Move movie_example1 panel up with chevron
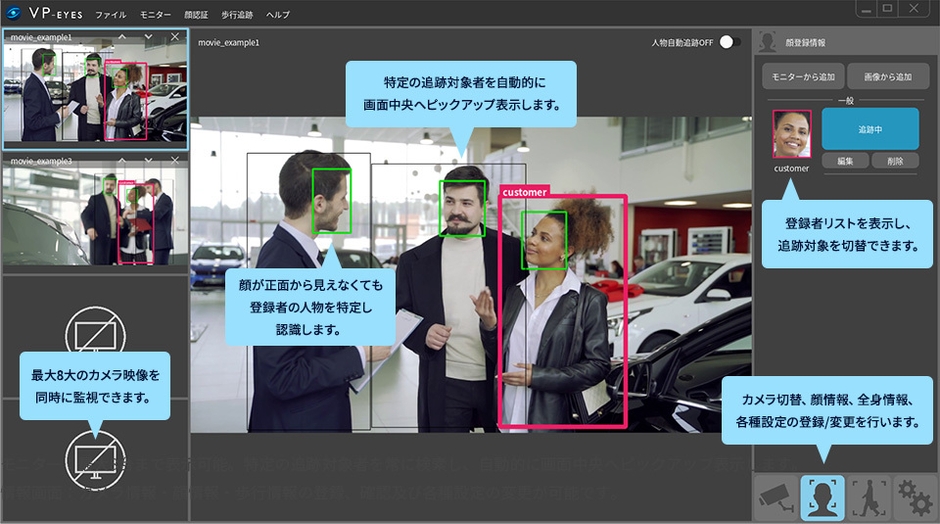The height and width of the screenshot is (524, 940). 122,37
